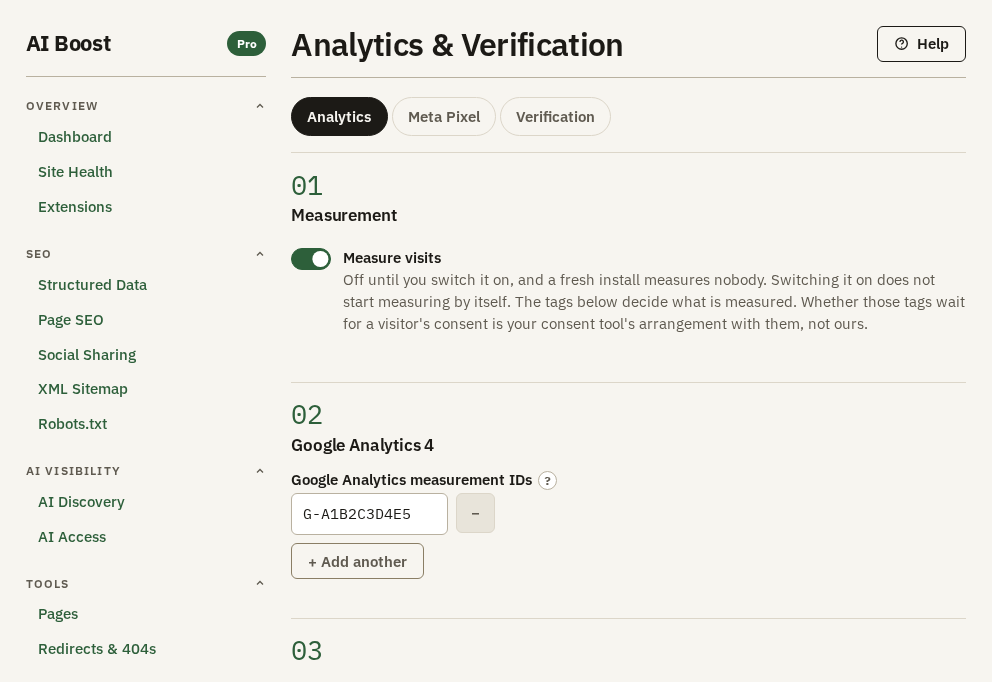Click the Pro badge
Image resolution: width=992 pixels, height=682 pixels.
point(247,44)
